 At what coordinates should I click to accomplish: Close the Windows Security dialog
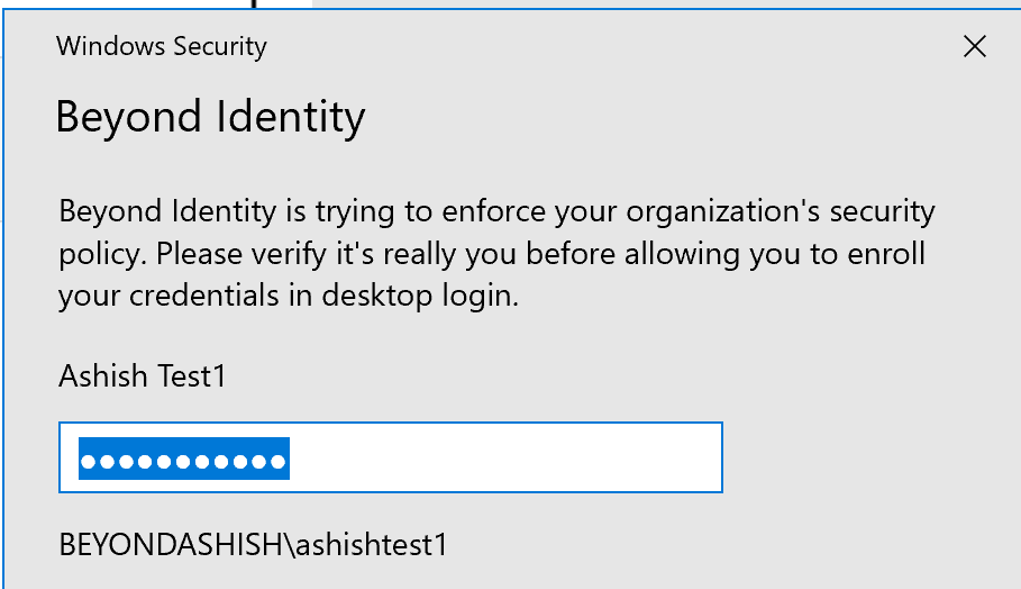(973, 46)
